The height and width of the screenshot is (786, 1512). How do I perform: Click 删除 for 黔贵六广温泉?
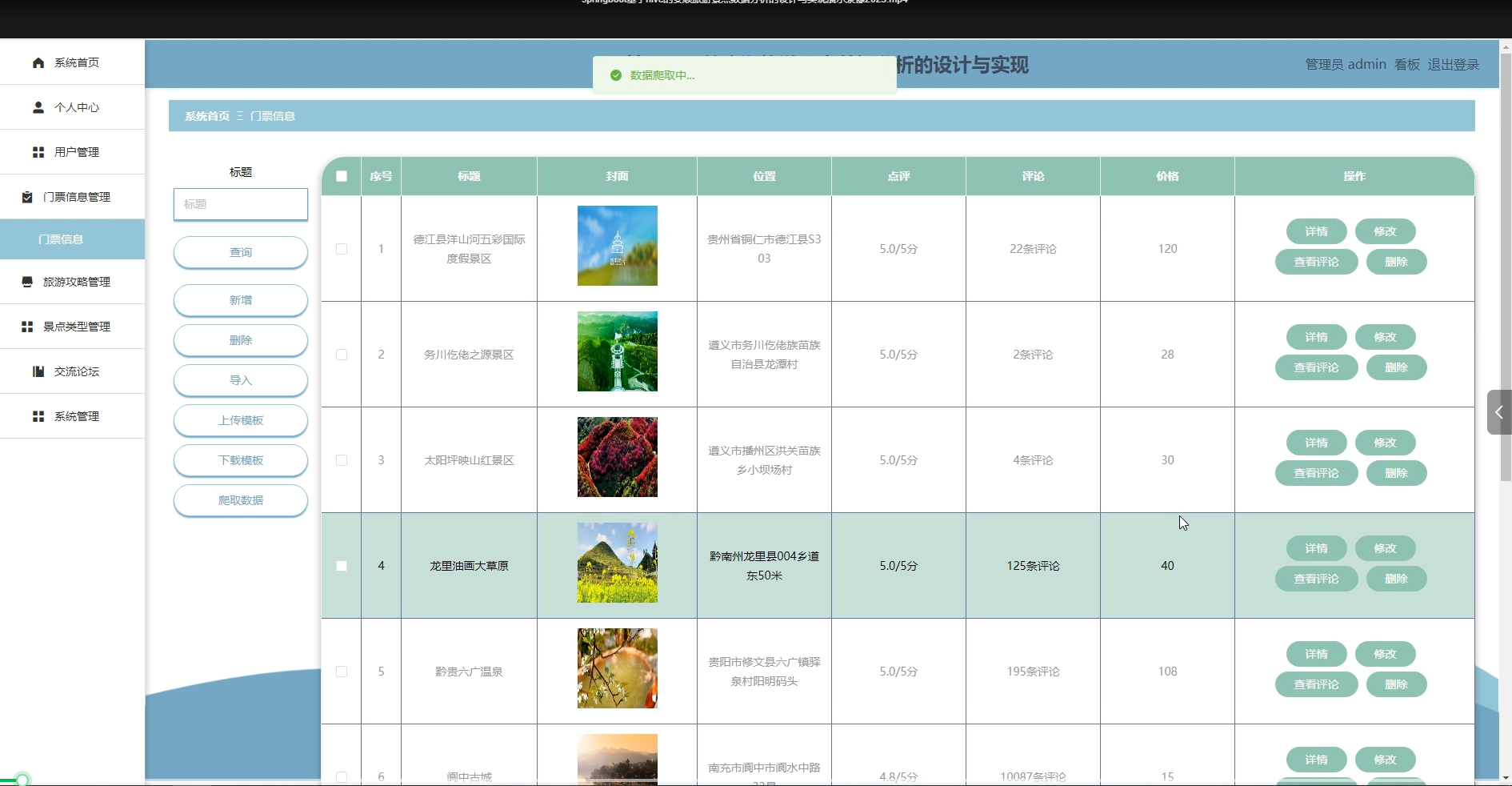point(1397,684)
